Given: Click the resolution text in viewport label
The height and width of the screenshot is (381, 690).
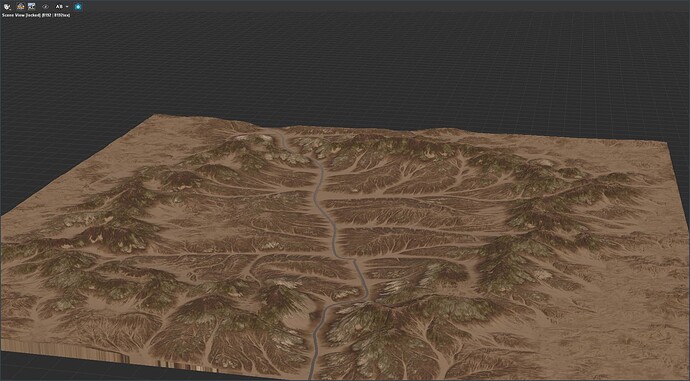Looking at the screenshot, I should pyautogui.click(x=56, y=15).
